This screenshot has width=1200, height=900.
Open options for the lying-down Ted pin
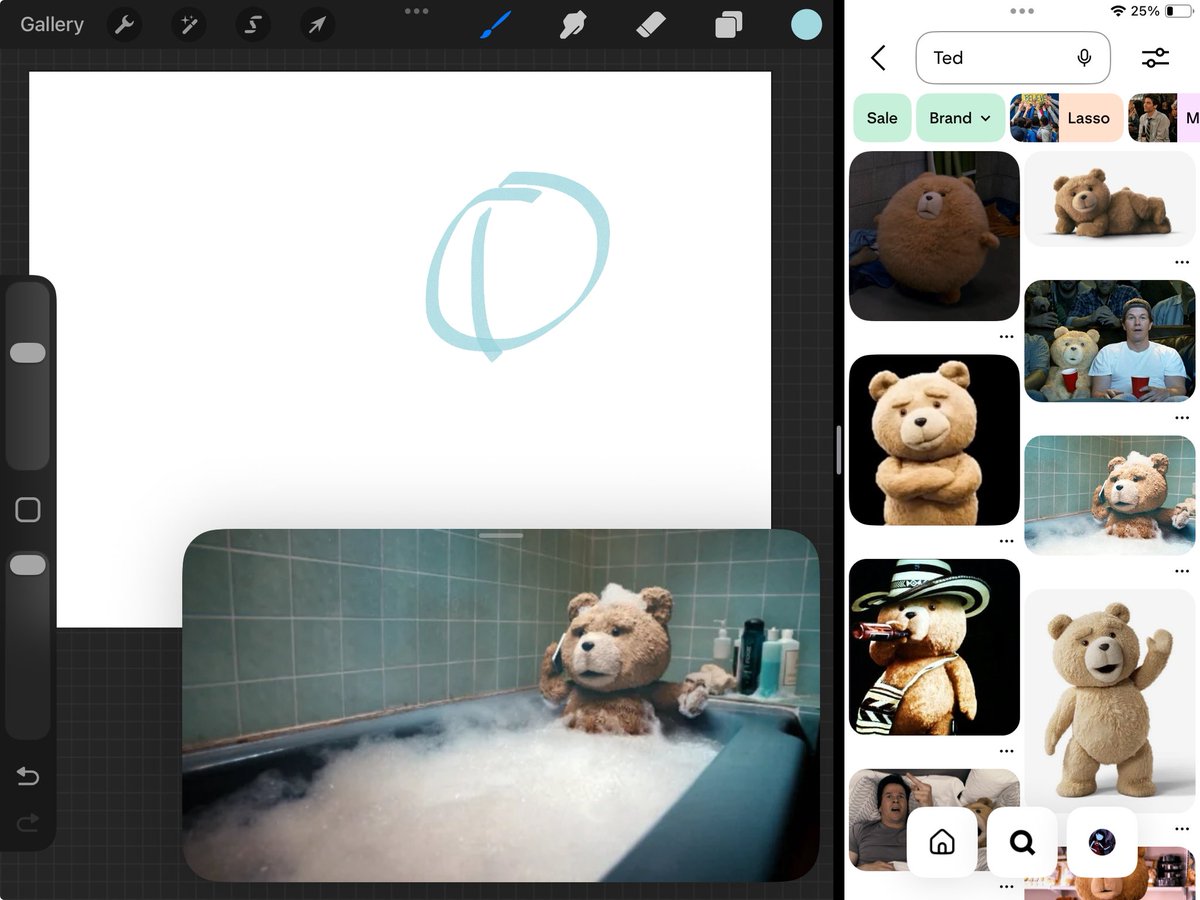click(1182, 263)
